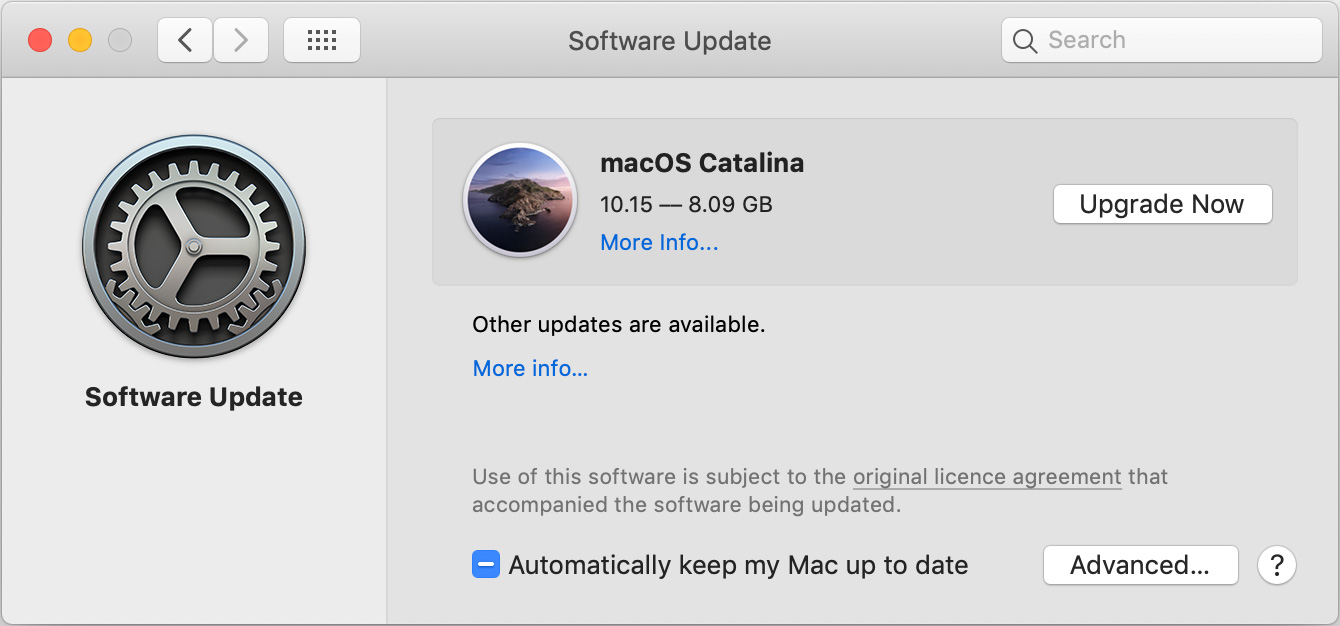The image size is (1340, 626).
Task: Click the grey zoom window button
Action: pyautogui.click(x=120, y=40)
